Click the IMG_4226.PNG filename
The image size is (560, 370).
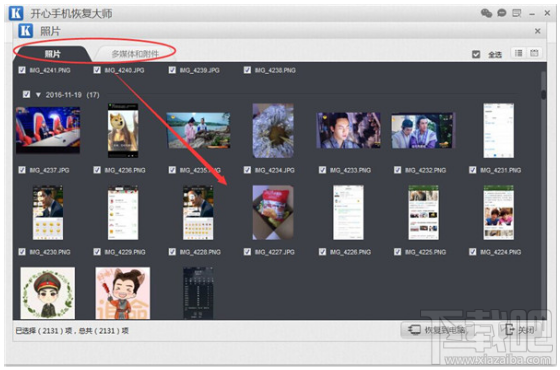pyautogui.click(x=350, y=252)
